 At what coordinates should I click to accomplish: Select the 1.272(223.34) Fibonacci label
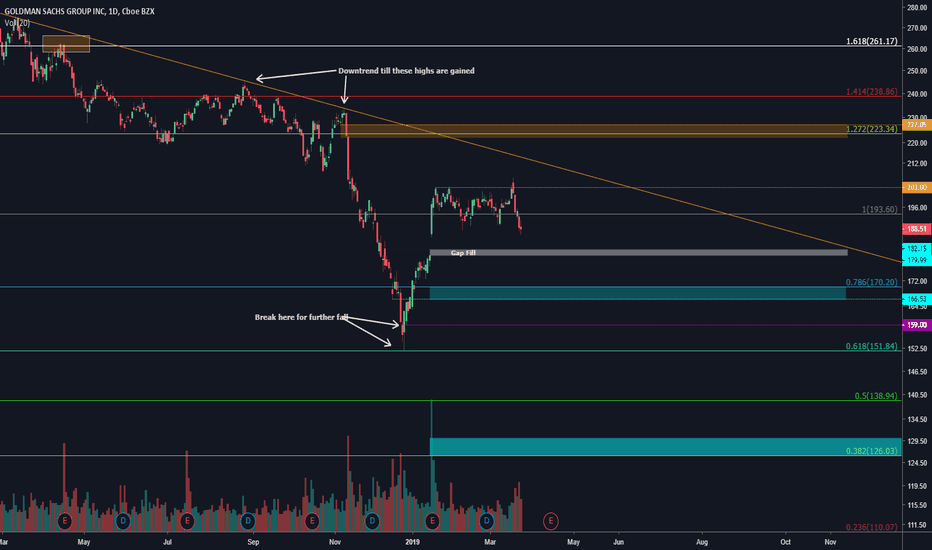pos(872,128)
